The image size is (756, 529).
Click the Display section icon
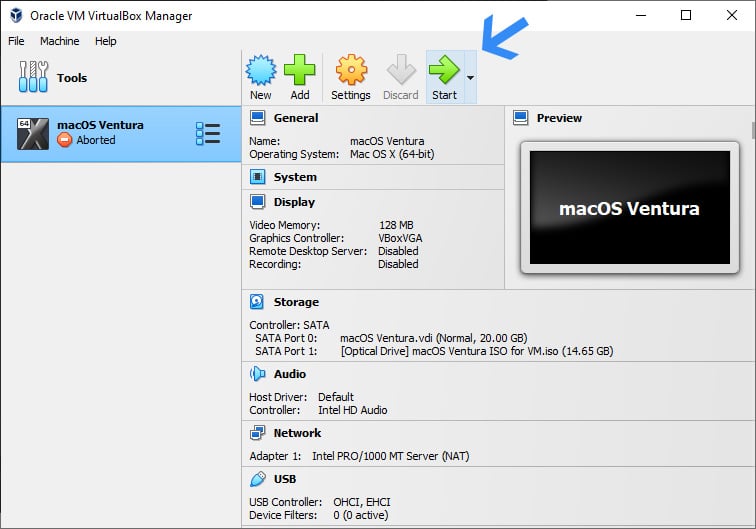coord(257,202)
